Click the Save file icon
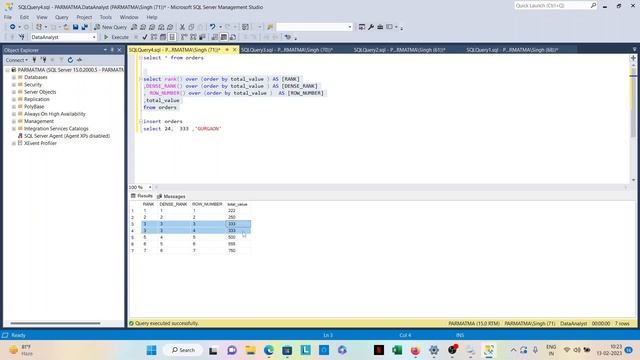640x360 pixels. (x=76, y=27)
